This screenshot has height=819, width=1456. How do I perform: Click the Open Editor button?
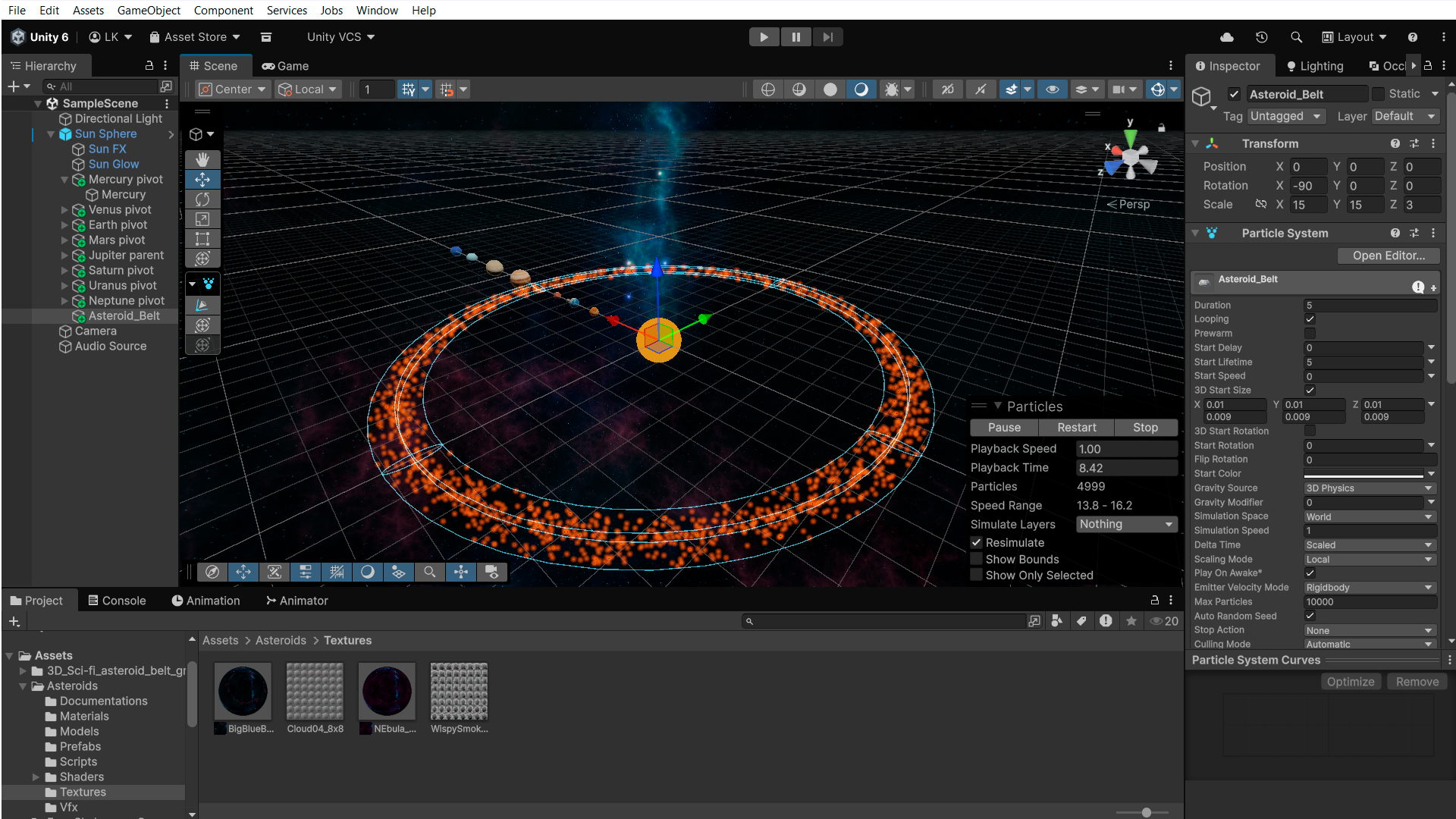pyautogui.click(x=1388, y=256)
